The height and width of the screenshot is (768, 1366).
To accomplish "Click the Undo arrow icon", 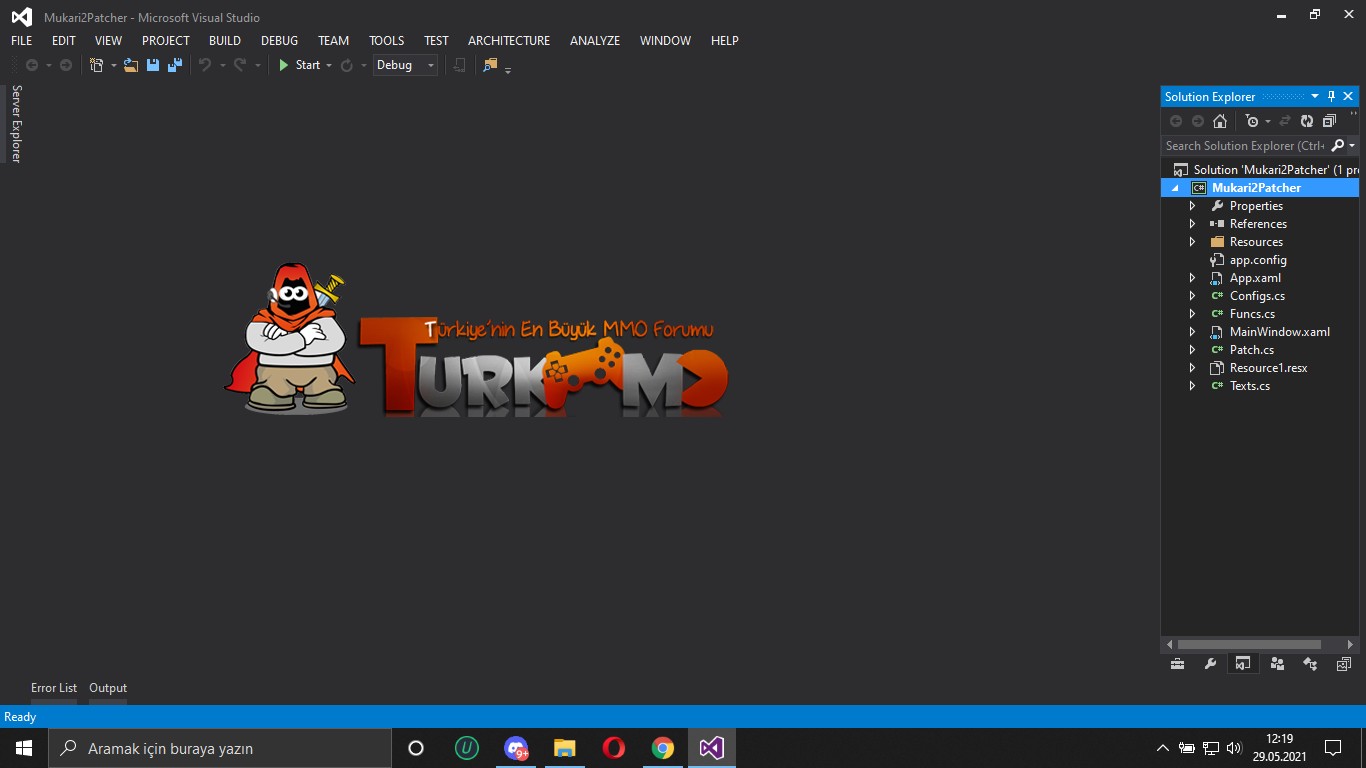I will point(205,65).
